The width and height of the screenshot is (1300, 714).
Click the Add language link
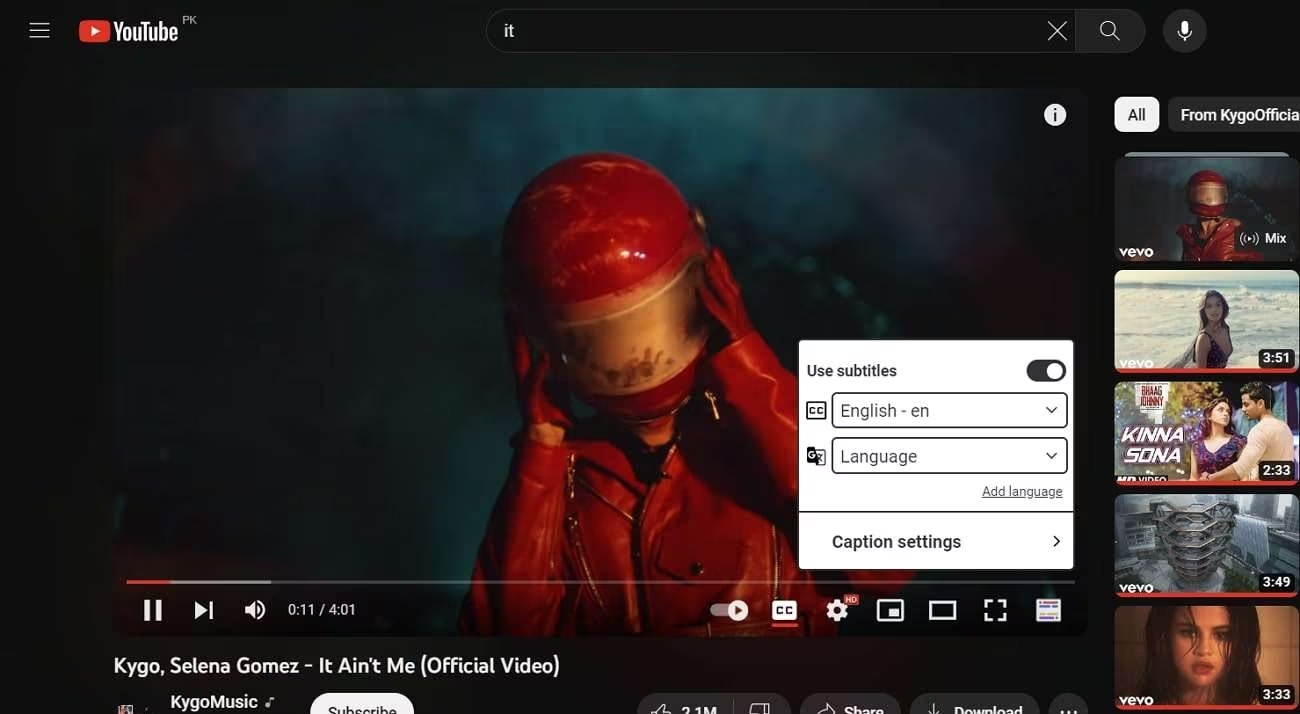coord(1021,491)
